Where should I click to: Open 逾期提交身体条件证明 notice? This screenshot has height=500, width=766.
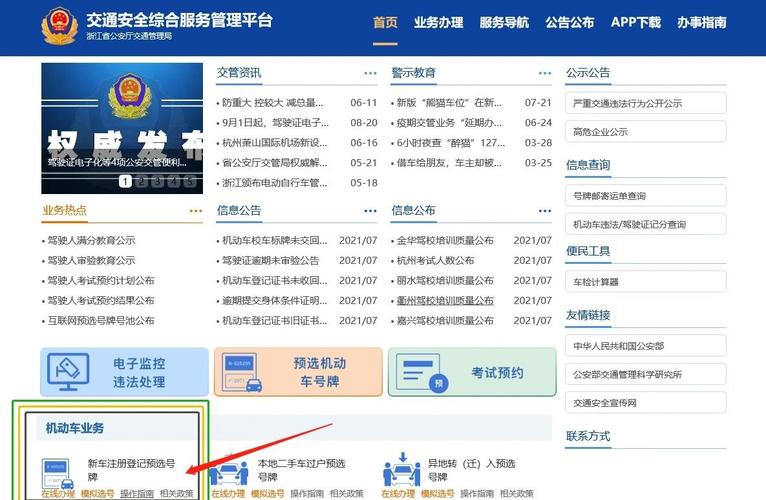(x=275, y=301)
